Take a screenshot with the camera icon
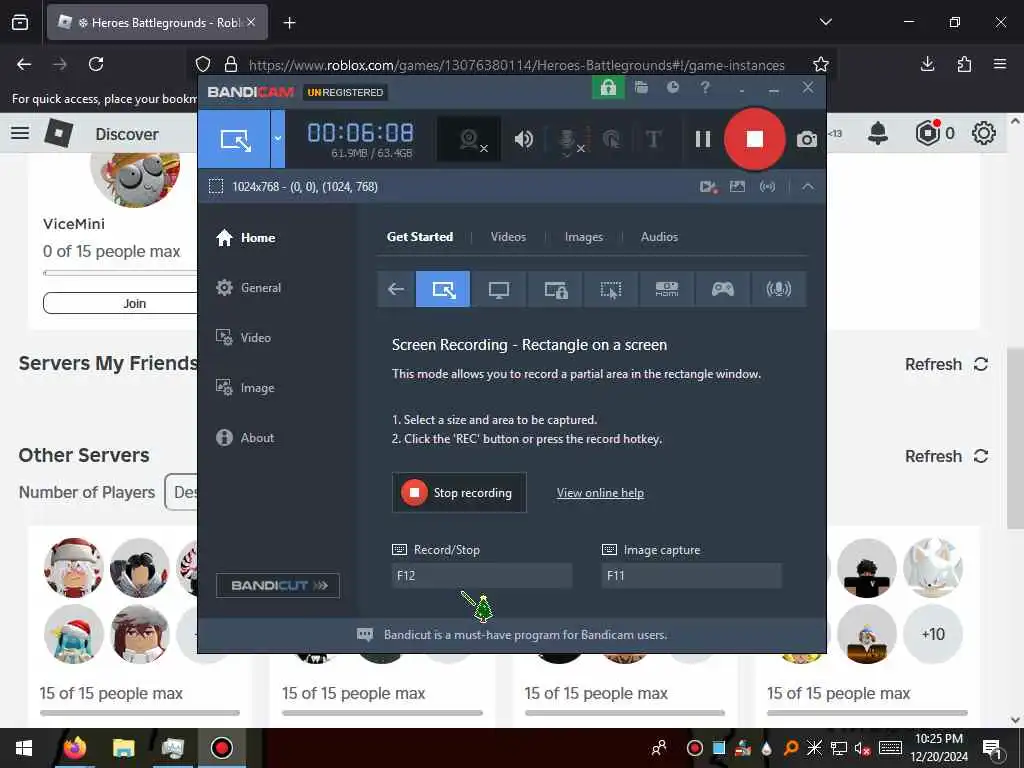The height and width of the screenshot is (768, 1024). (807, 139)
